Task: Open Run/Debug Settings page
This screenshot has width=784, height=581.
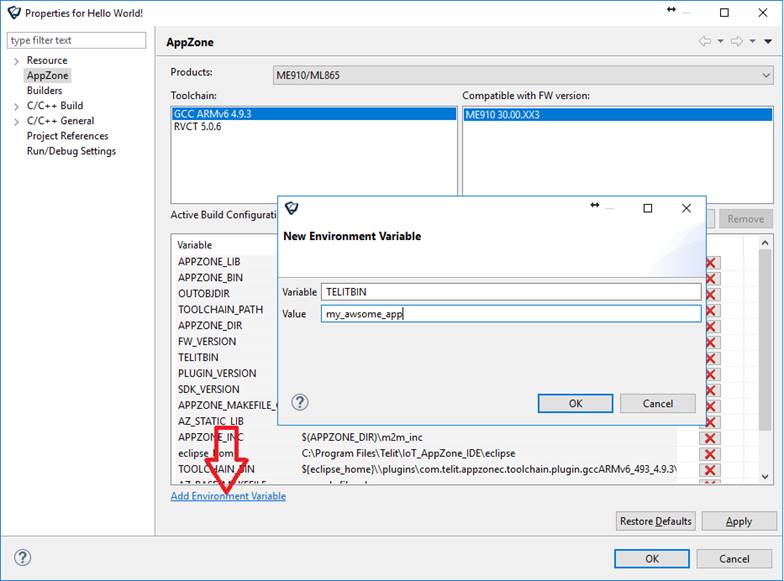Action: 72,151
